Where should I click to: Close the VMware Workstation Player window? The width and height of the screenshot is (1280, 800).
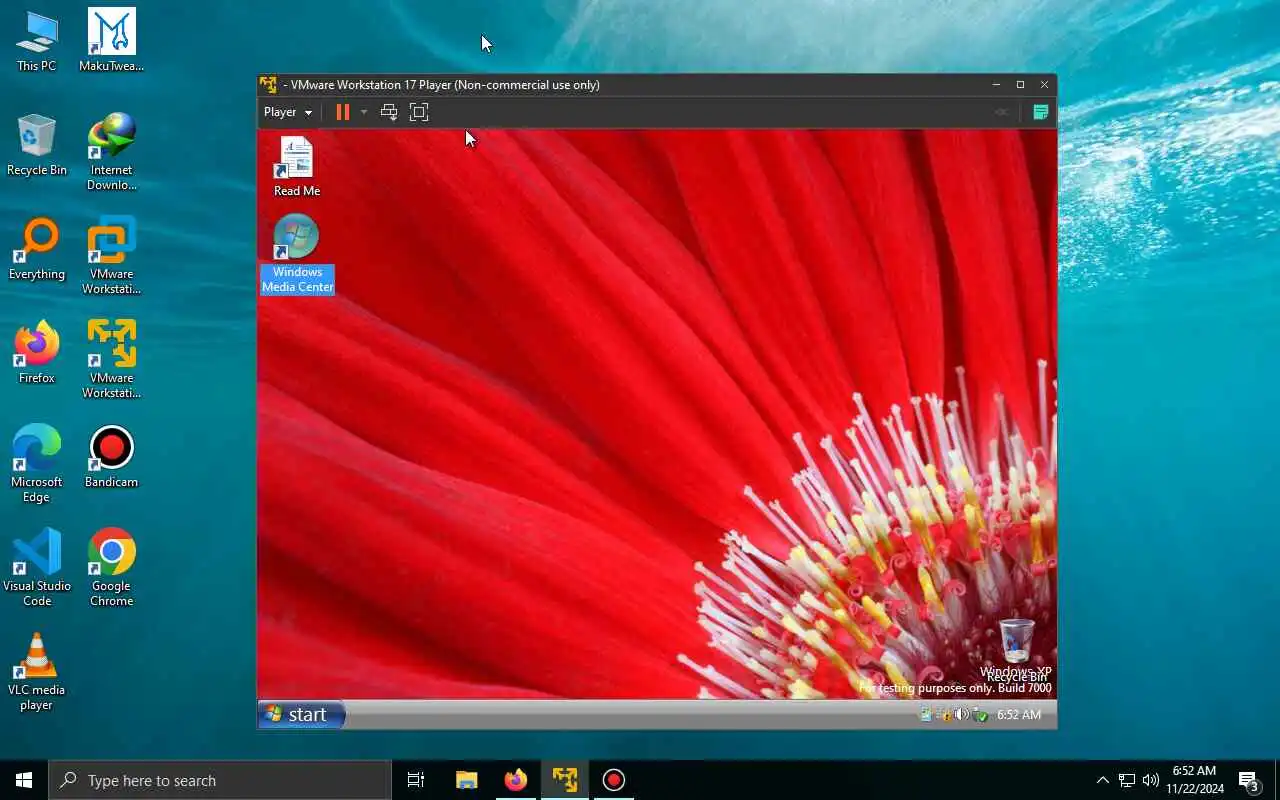(x=1044, y=85)
